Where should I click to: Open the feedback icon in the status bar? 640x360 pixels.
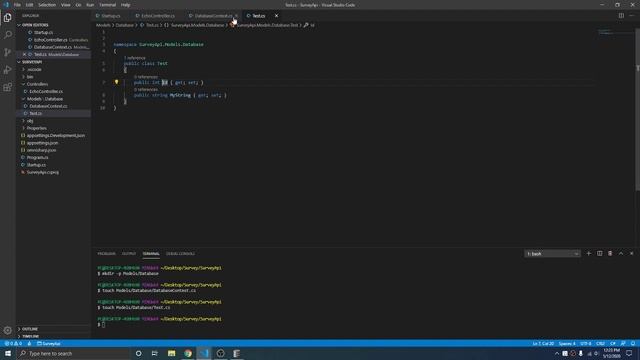623,344
